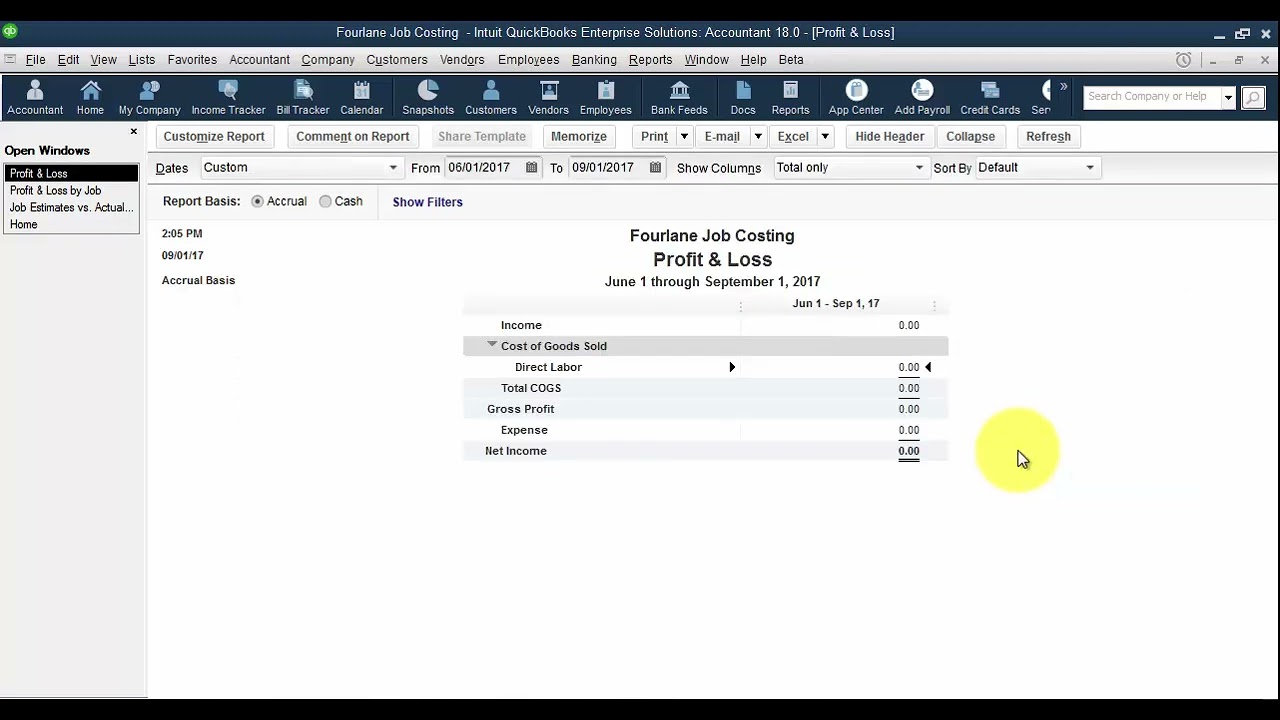This screenshot has width=1280, height=720.
Task: Click the From date field
Action: [x=484, y=168]
